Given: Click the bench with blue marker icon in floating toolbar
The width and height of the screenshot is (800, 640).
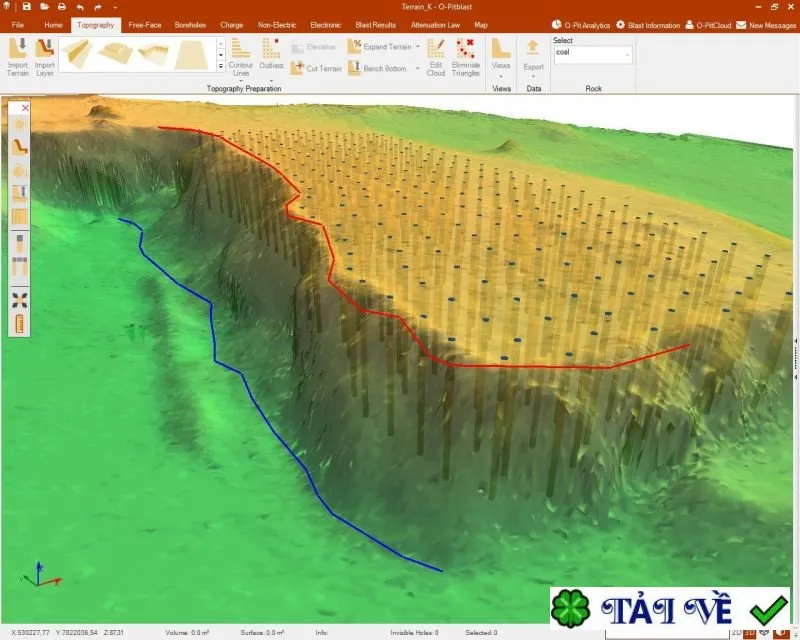Looking at the screenshot, I should [x=19, y=194].
